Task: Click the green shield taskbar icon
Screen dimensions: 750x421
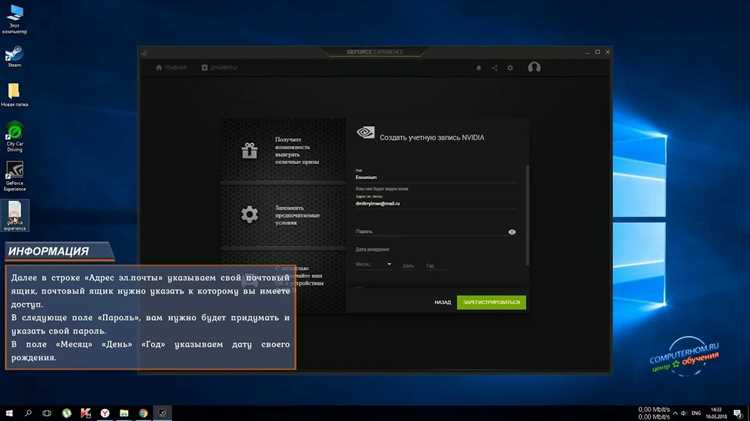Action: [x=66, y=413]
